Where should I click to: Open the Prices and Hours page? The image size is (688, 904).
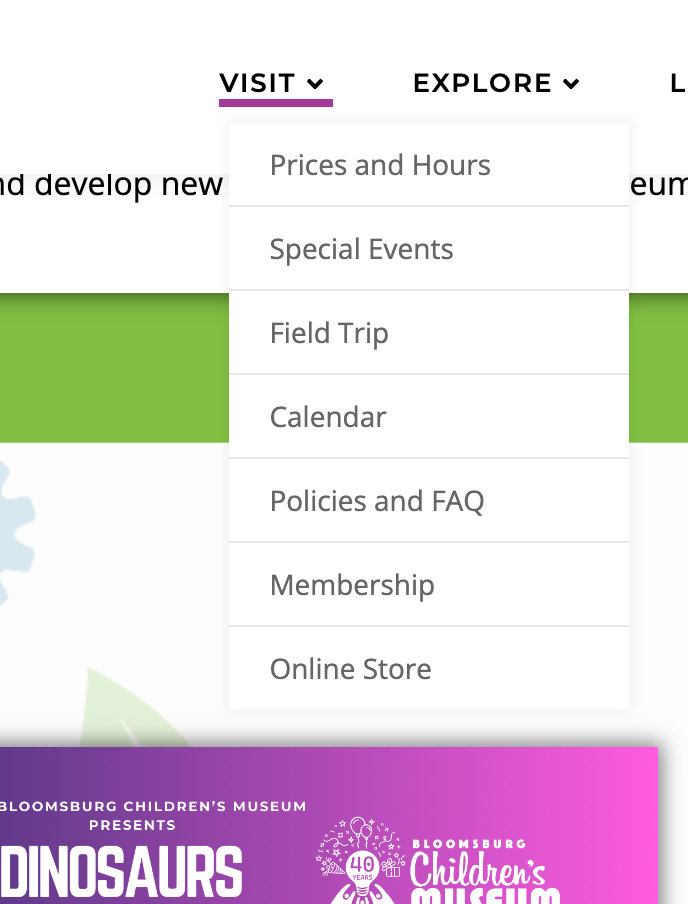pos(380,165)
